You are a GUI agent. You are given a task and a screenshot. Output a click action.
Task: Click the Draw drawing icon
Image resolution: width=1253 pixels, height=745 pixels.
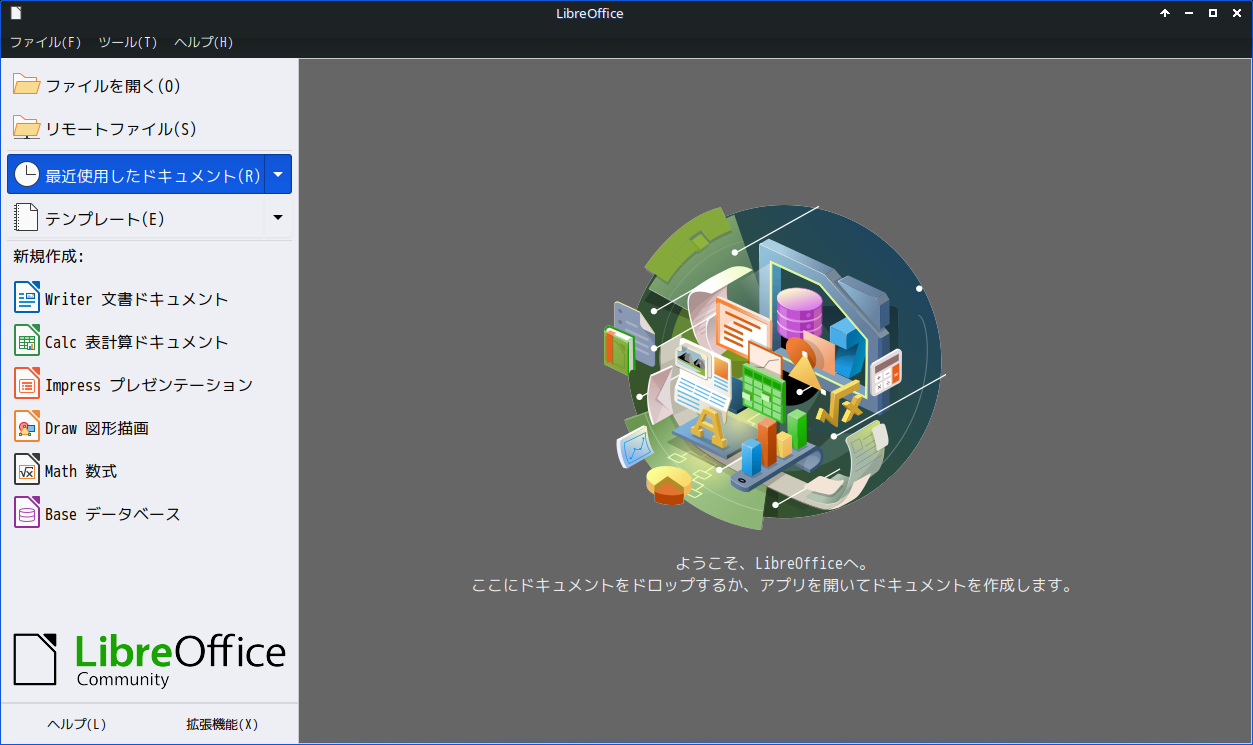[x=27, y=427]
